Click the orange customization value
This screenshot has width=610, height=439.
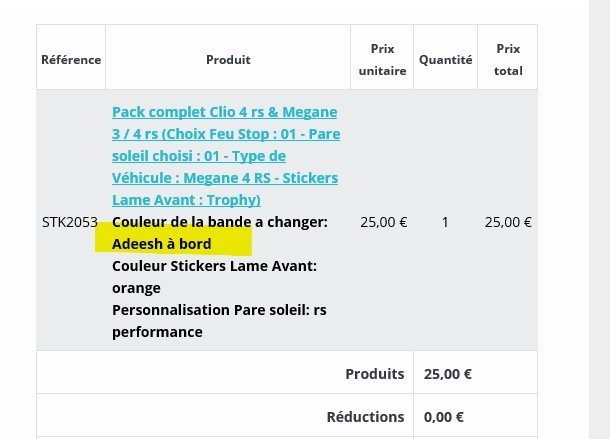[136, 288]
